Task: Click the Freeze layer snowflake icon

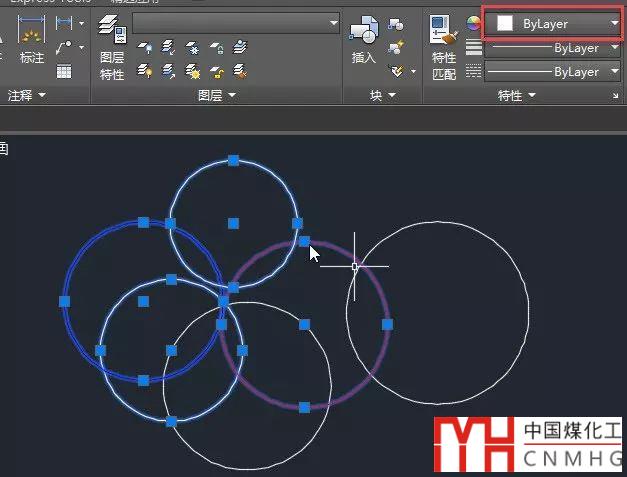Action: click(191, 47)
